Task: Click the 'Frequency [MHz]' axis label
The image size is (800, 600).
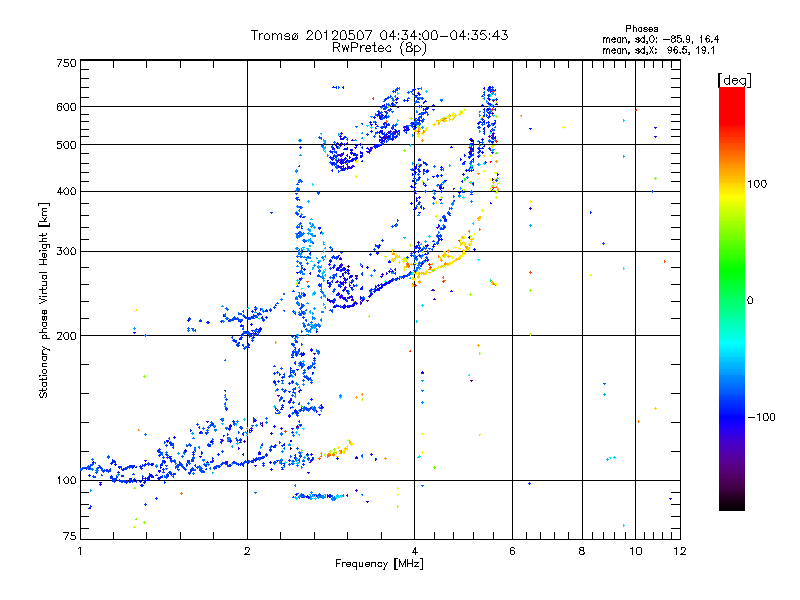Action: [379, 564]
